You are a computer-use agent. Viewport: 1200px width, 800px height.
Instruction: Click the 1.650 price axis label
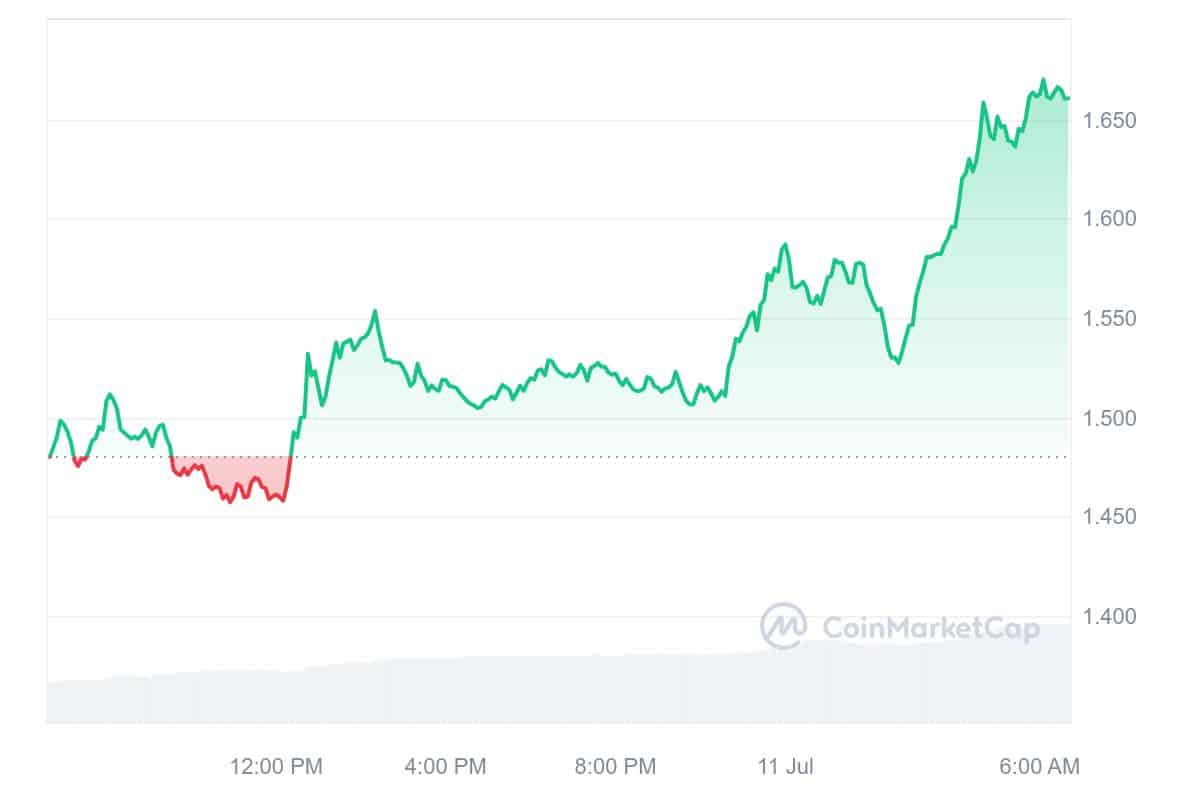click(1109, 121)
